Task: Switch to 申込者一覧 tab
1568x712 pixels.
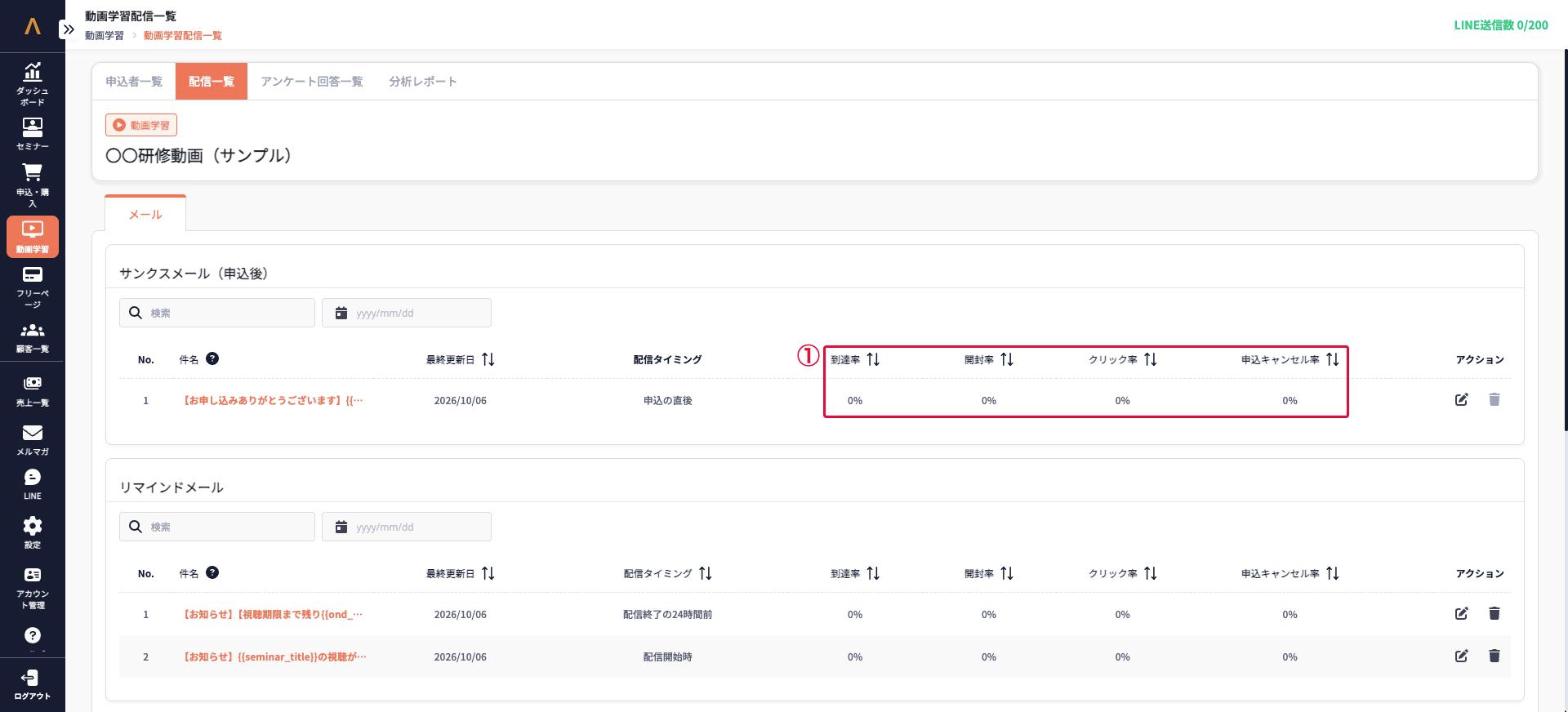Action: [134, 82]
